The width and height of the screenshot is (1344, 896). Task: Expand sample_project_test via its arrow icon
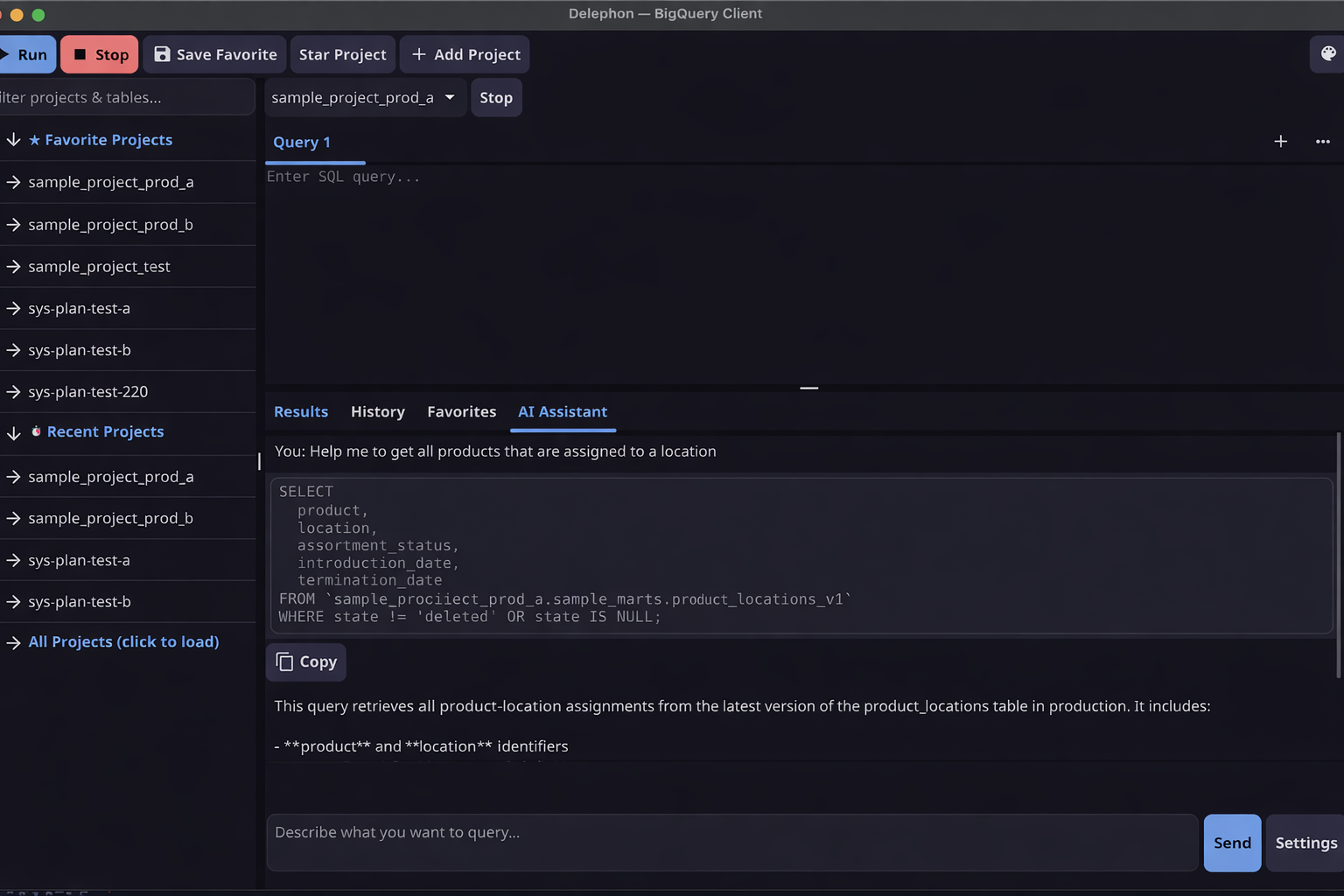(x=11, y=266)
